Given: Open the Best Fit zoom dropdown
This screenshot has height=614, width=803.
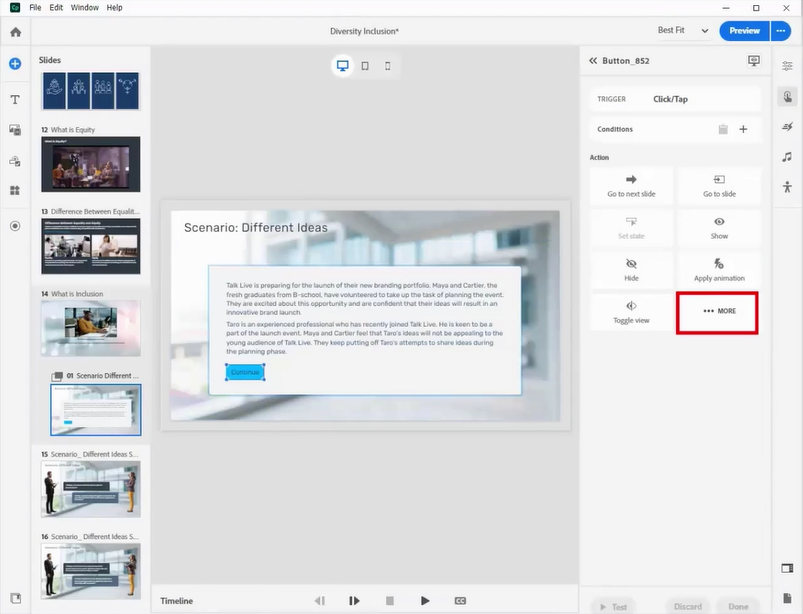Looking at the screenshot, I should click(x=683, y=31).
